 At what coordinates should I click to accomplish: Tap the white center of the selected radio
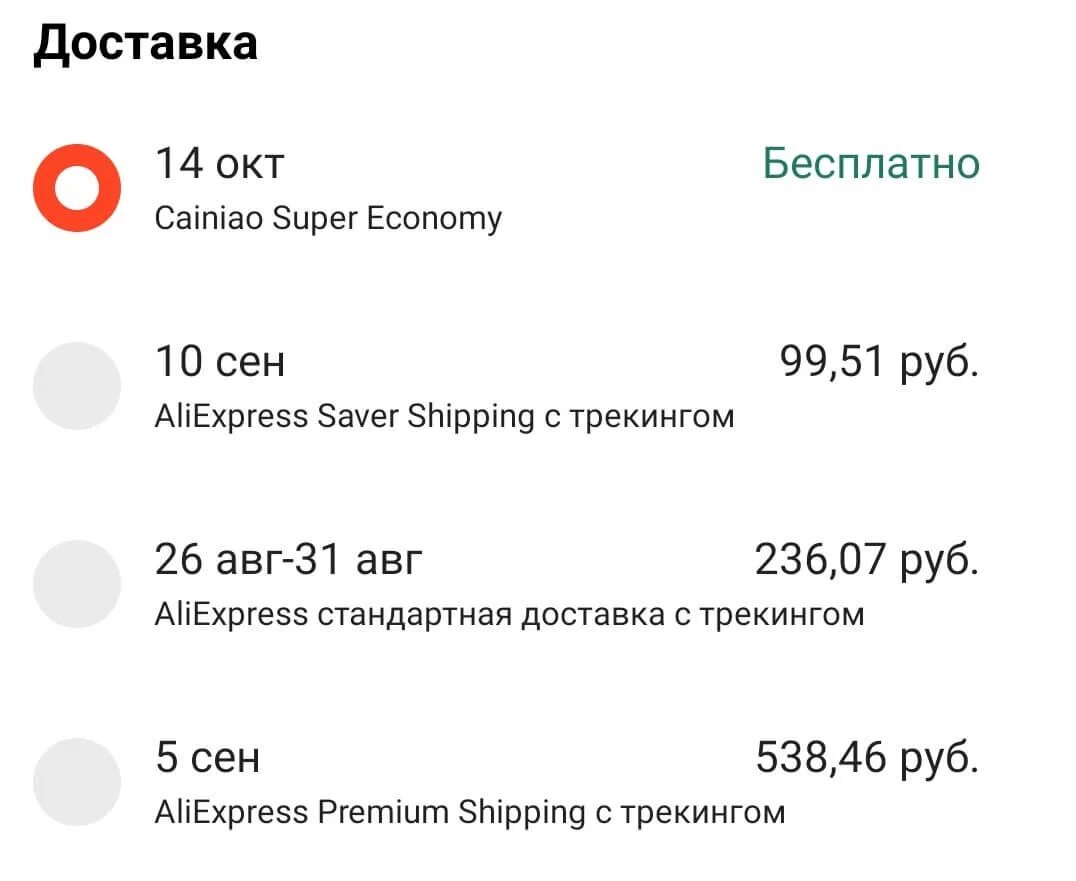(x=77, y=188)
